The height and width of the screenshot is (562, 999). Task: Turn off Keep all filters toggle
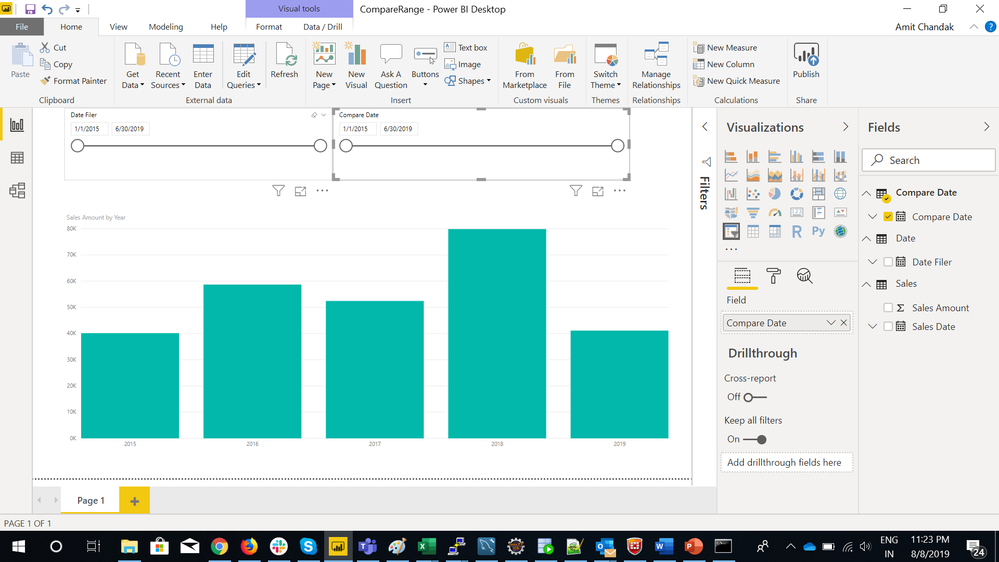[754, 439]
